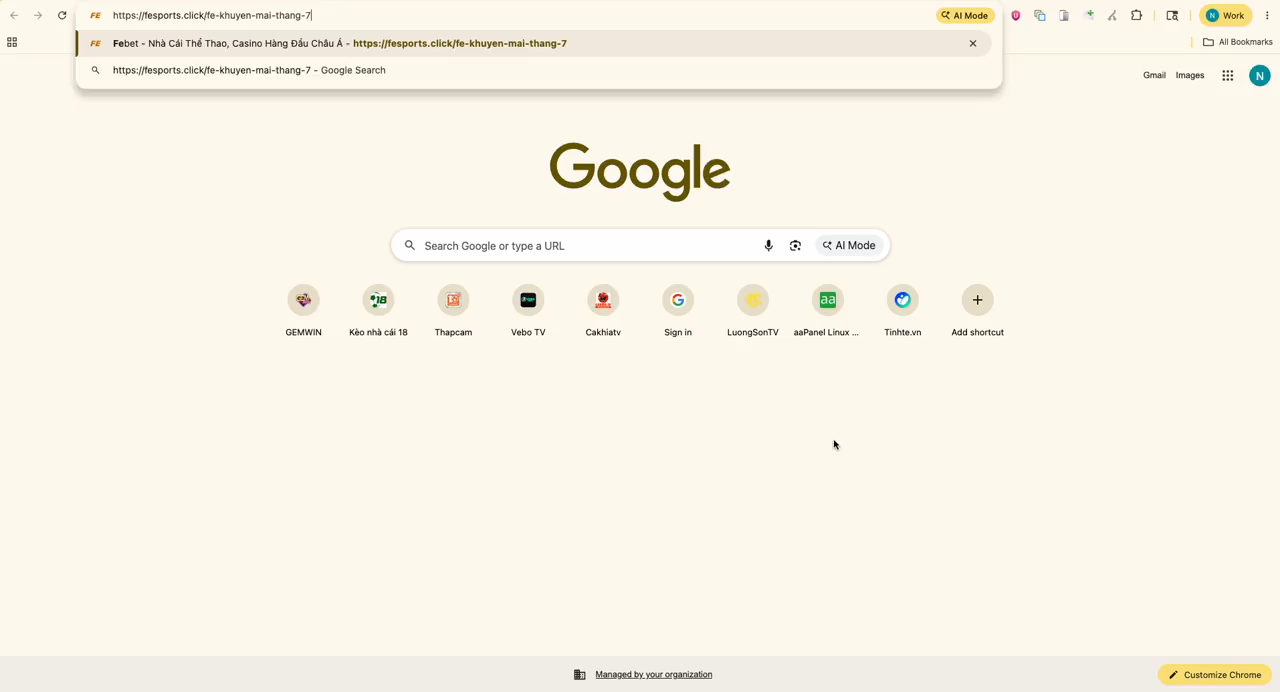Open the All Bookmarks folder
The height and width of the screenshot is (692, 1280).
coord(1238,42)
